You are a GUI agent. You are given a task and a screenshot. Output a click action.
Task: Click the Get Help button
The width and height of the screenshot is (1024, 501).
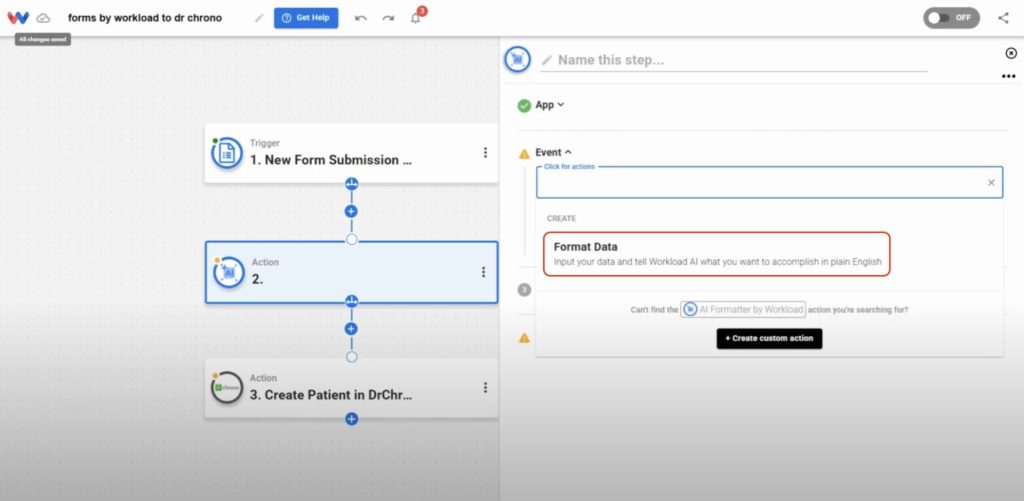(x=306, y=18)
